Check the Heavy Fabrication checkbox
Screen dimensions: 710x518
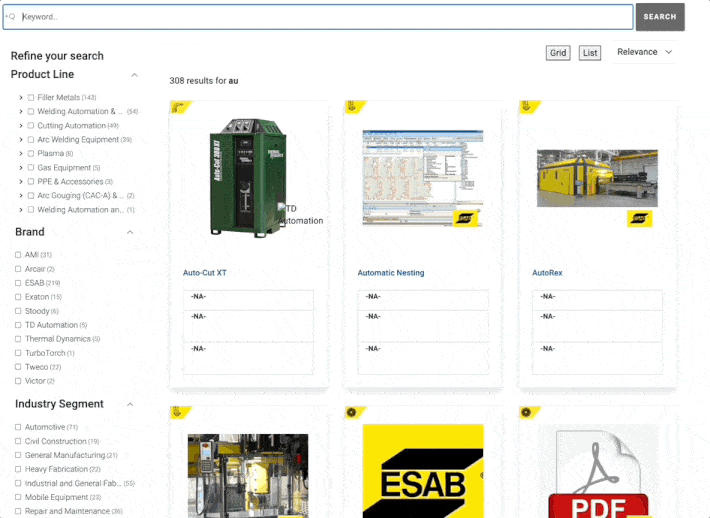18,469
